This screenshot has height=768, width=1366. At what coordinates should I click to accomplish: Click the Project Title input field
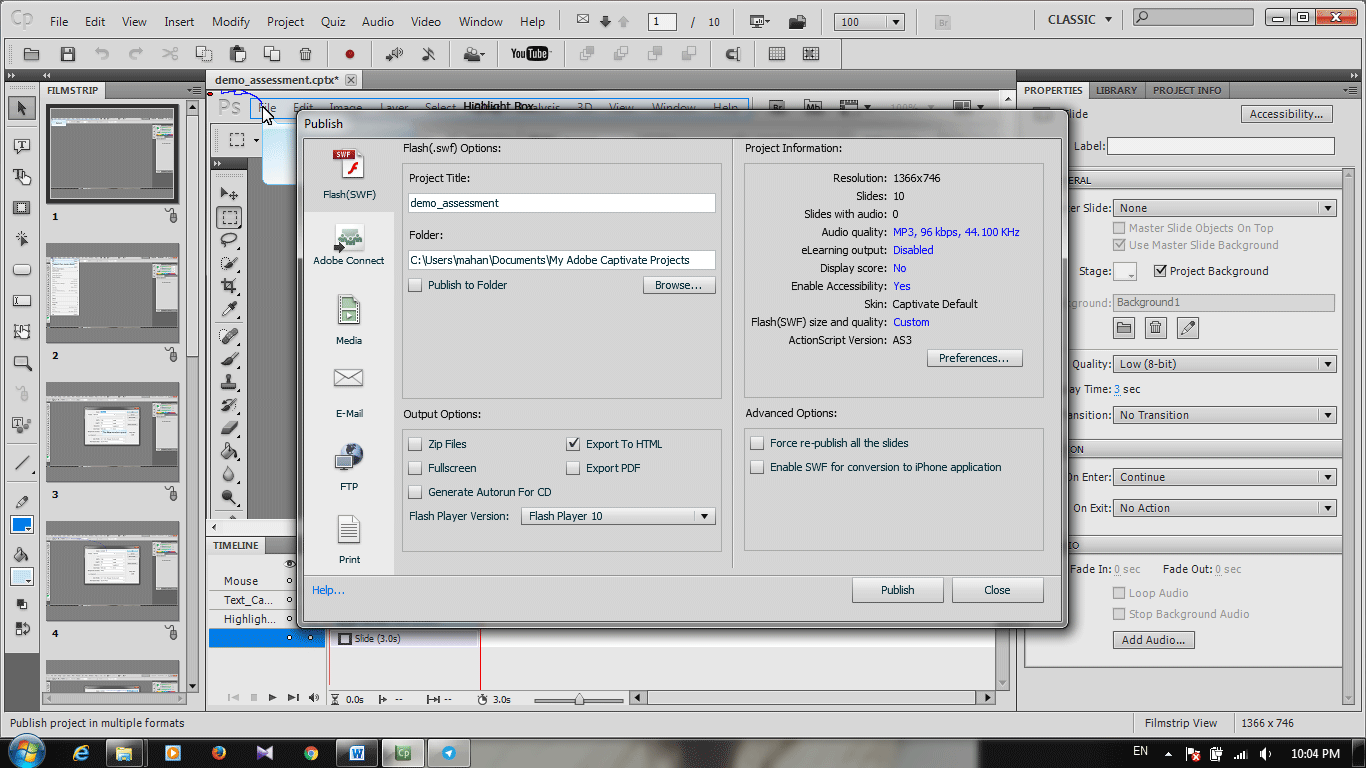pyautogui.click(x=561, y=203)
